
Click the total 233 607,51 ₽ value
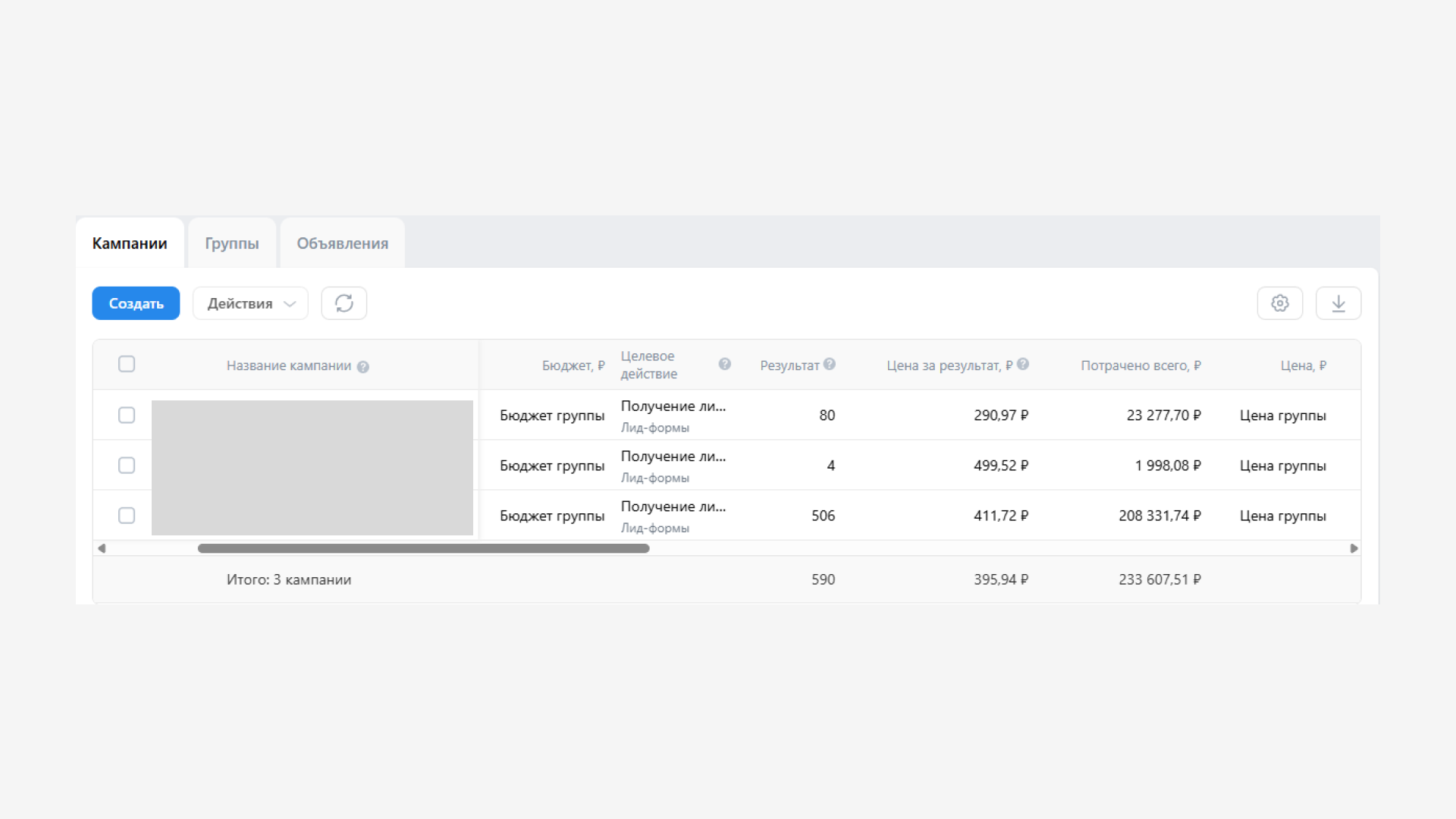pos(1160,579)
